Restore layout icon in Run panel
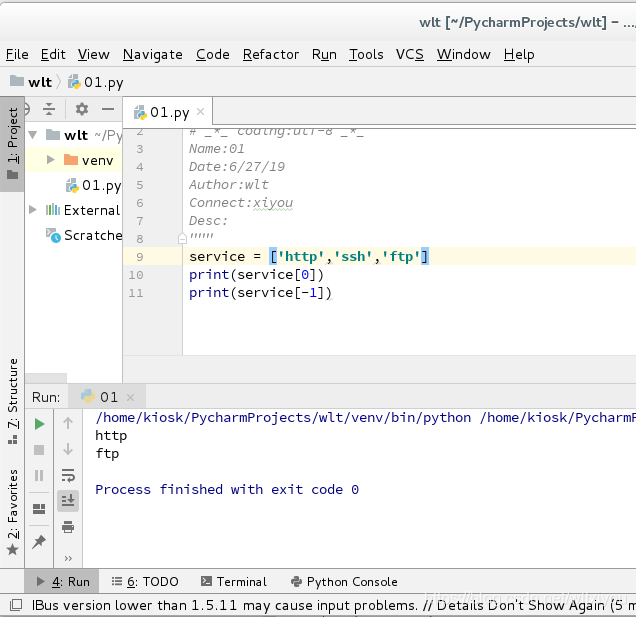636x617 pixels. pos(39,509)
